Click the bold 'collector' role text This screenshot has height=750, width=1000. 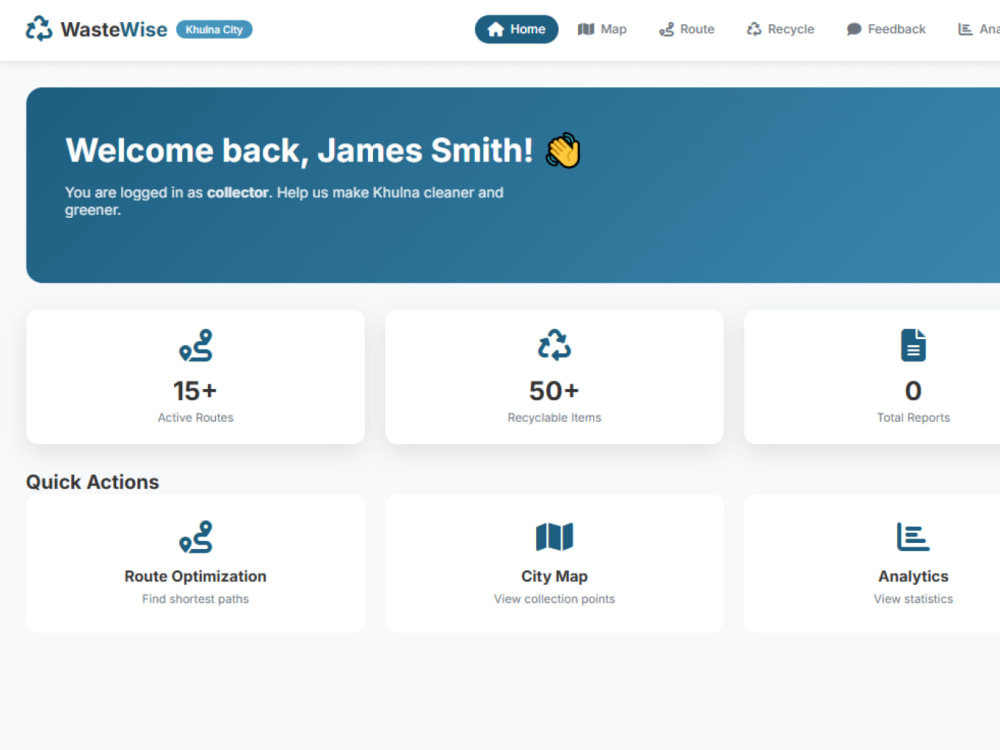237,193
